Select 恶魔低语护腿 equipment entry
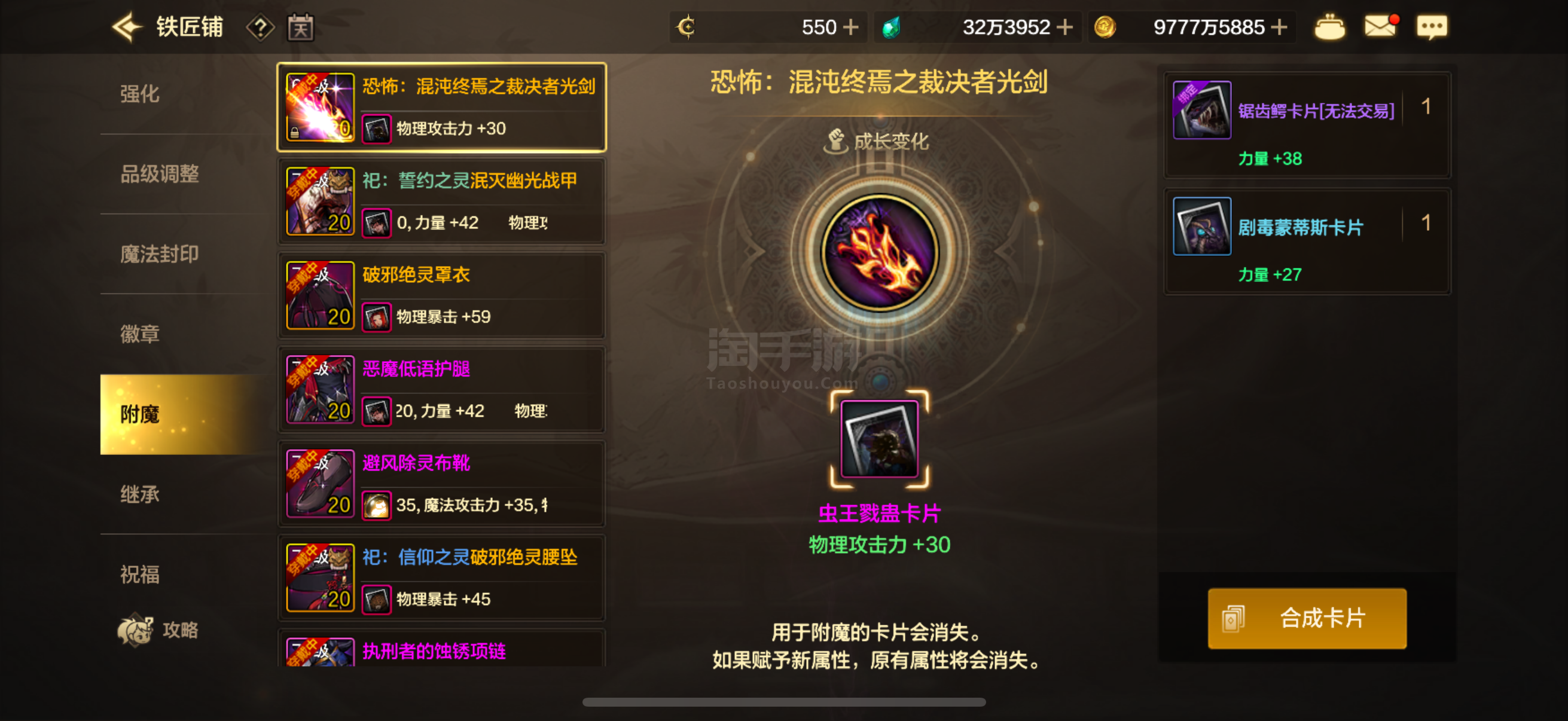The width and height of the screenshot is (1568, 721). [442, 390]
